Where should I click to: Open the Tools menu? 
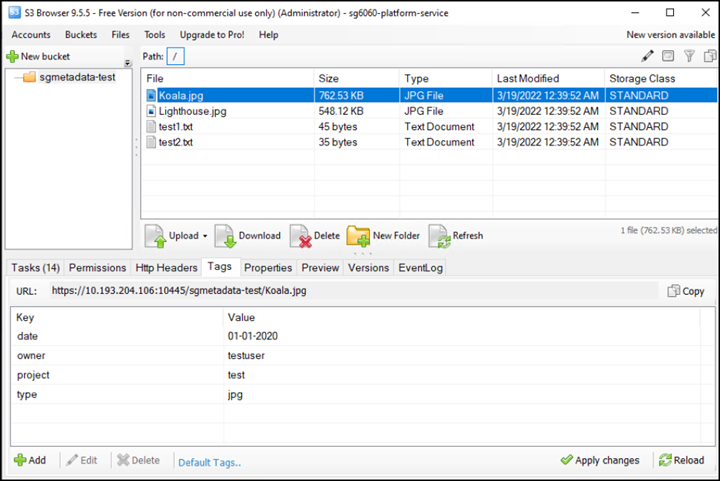[154, 35]
